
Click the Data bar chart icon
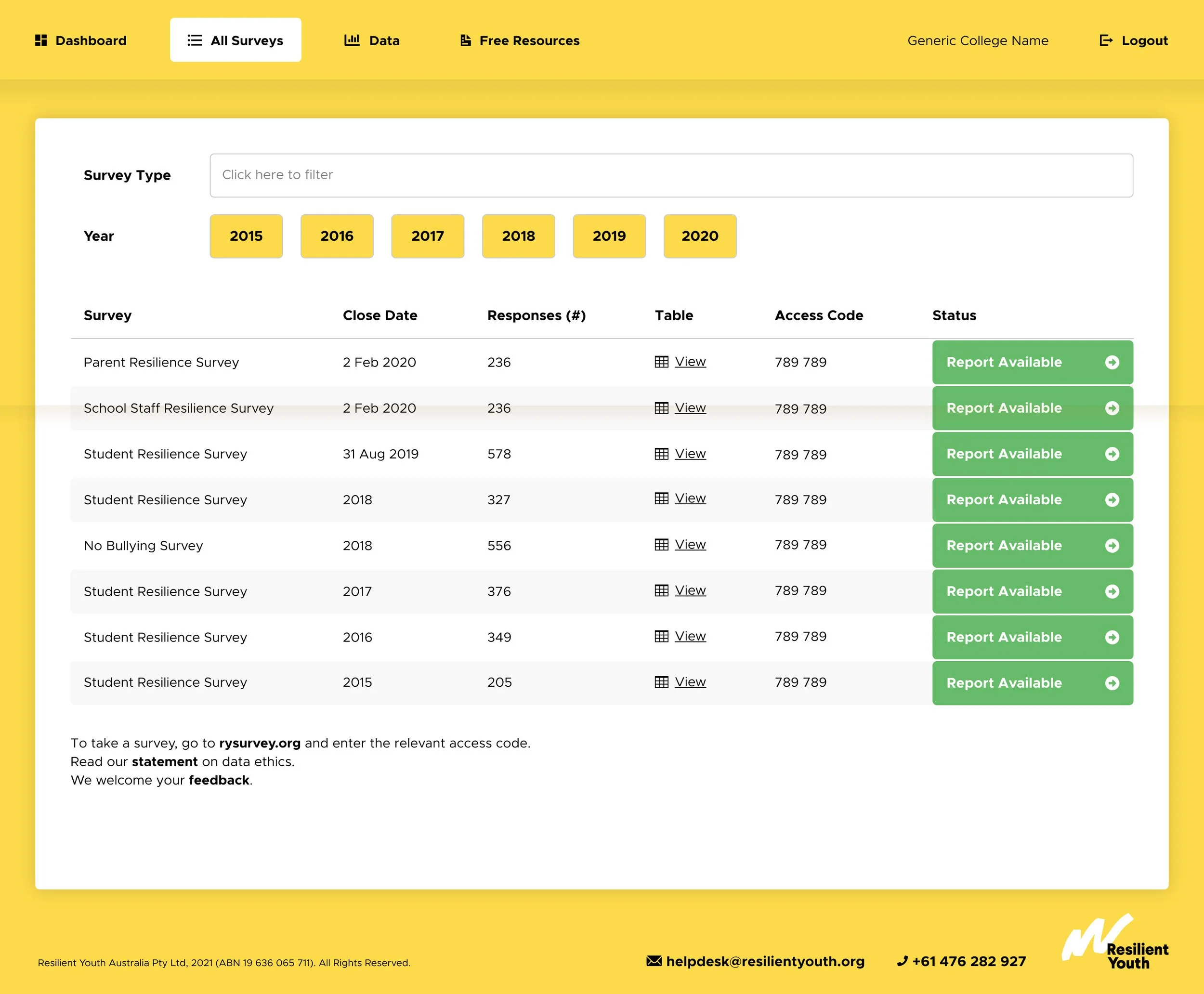pos(352,40)
